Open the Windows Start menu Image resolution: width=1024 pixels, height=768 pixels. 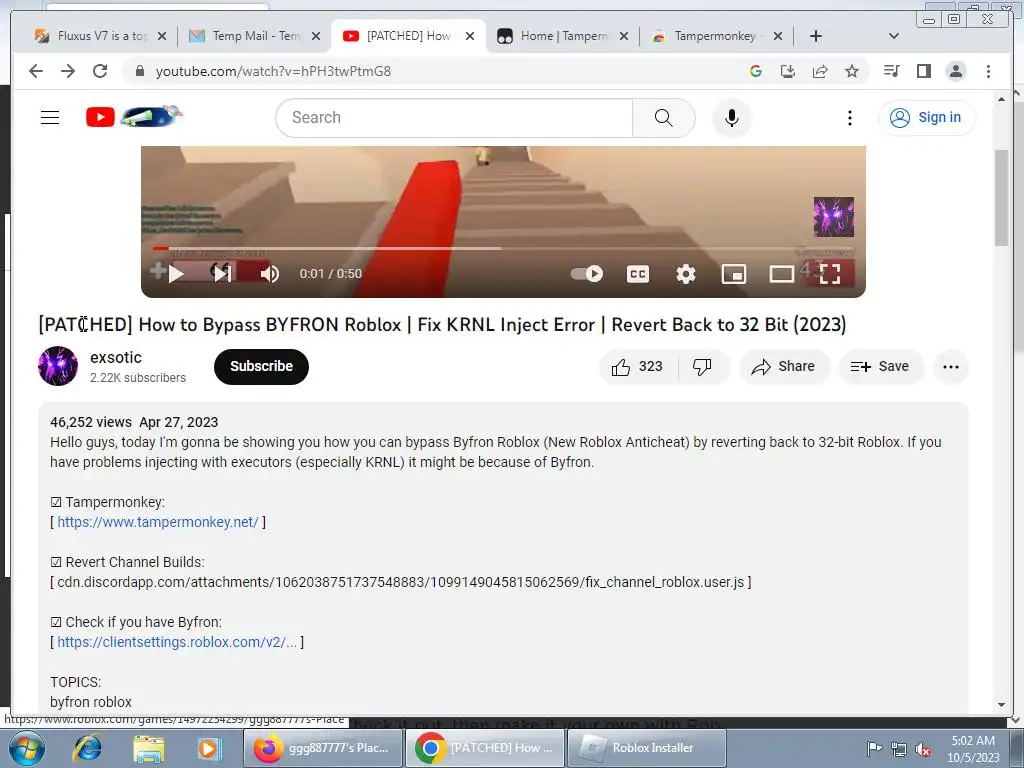click(25, 748)
